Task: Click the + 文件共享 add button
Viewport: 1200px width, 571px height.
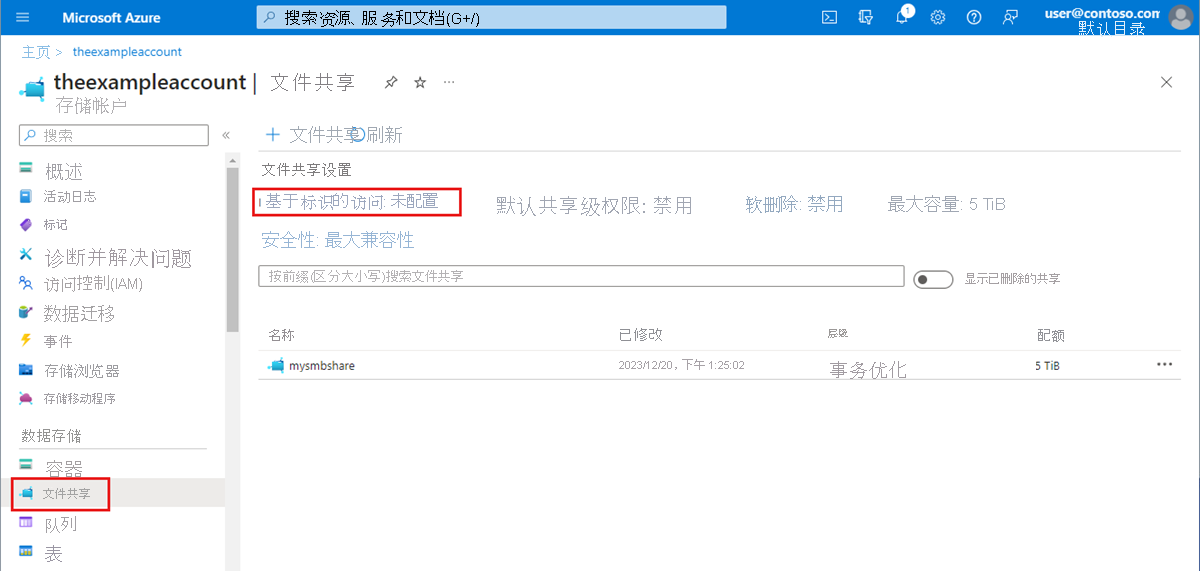Action: [309, 135]
